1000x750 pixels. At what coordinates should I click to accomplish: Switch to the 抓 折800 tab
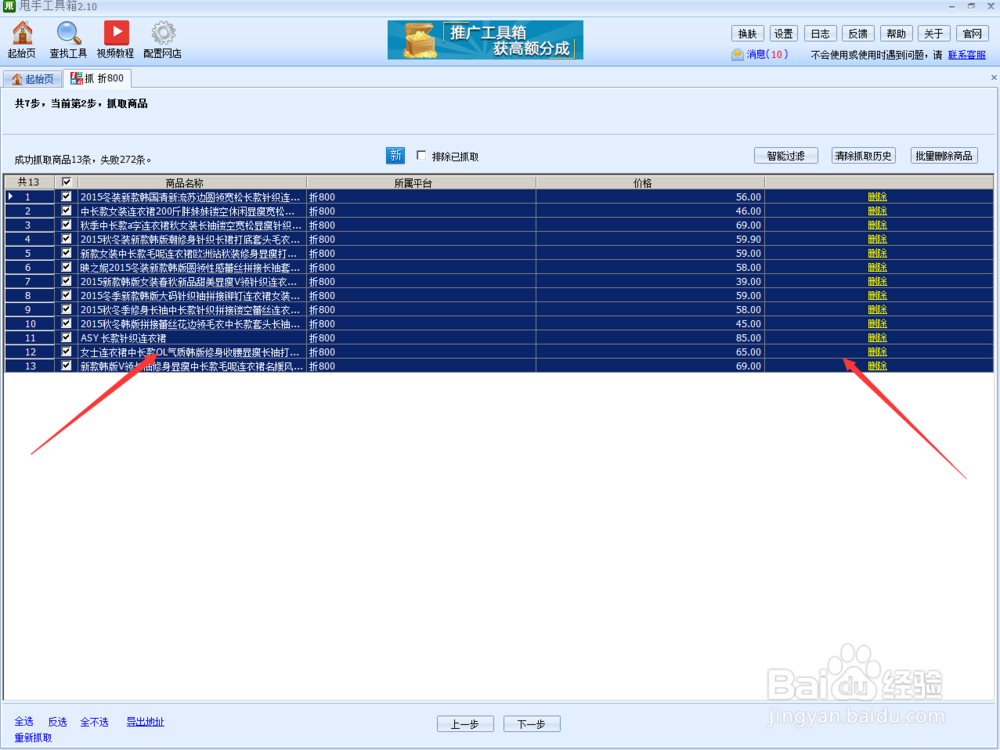(x=97, y=77)
